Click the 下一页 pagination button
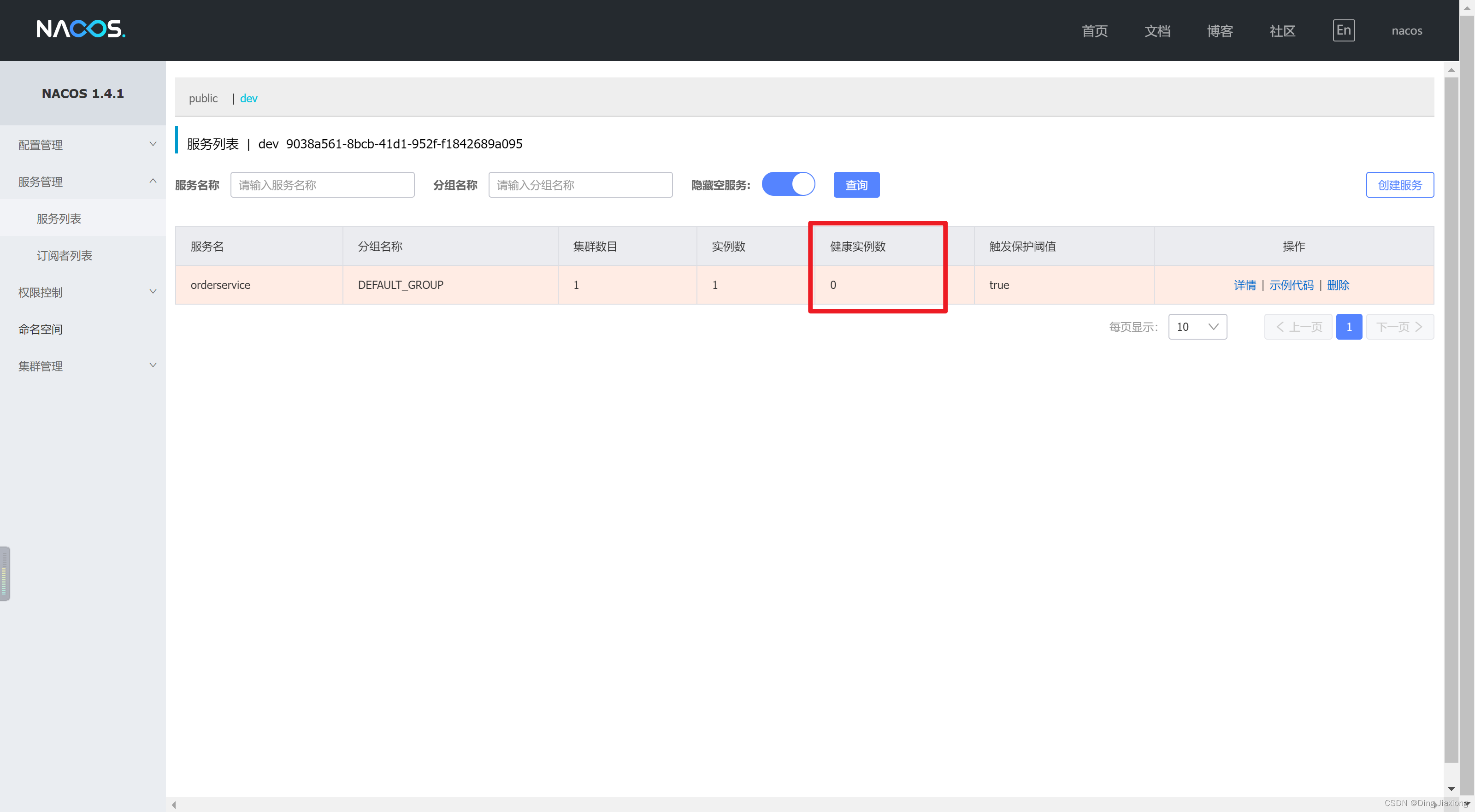 pyautogui.click(x=1399, y=326)
